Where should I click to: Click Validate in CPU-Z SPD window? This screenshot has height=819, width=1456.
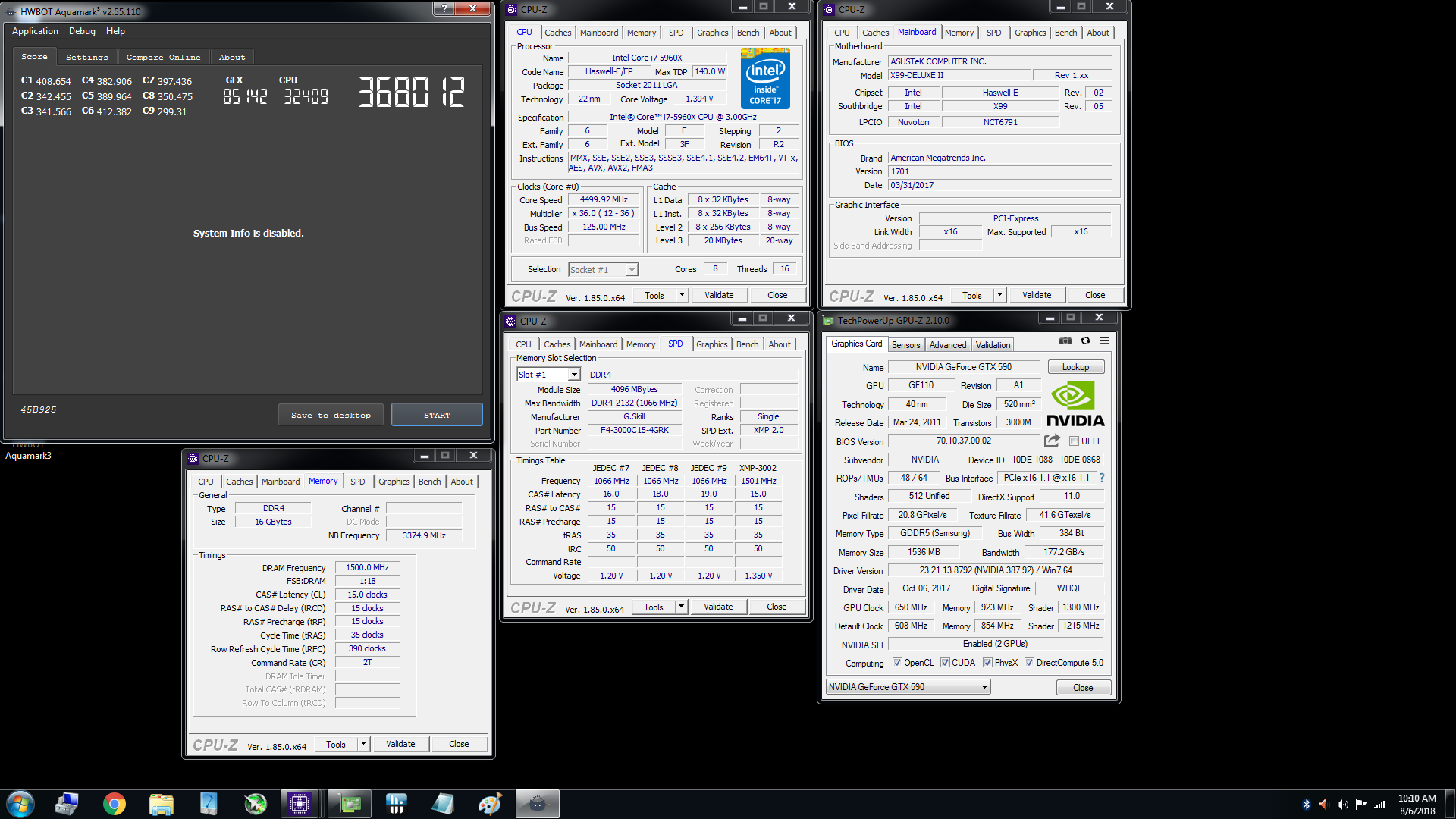pyautogui.click(x=718, y=607)
